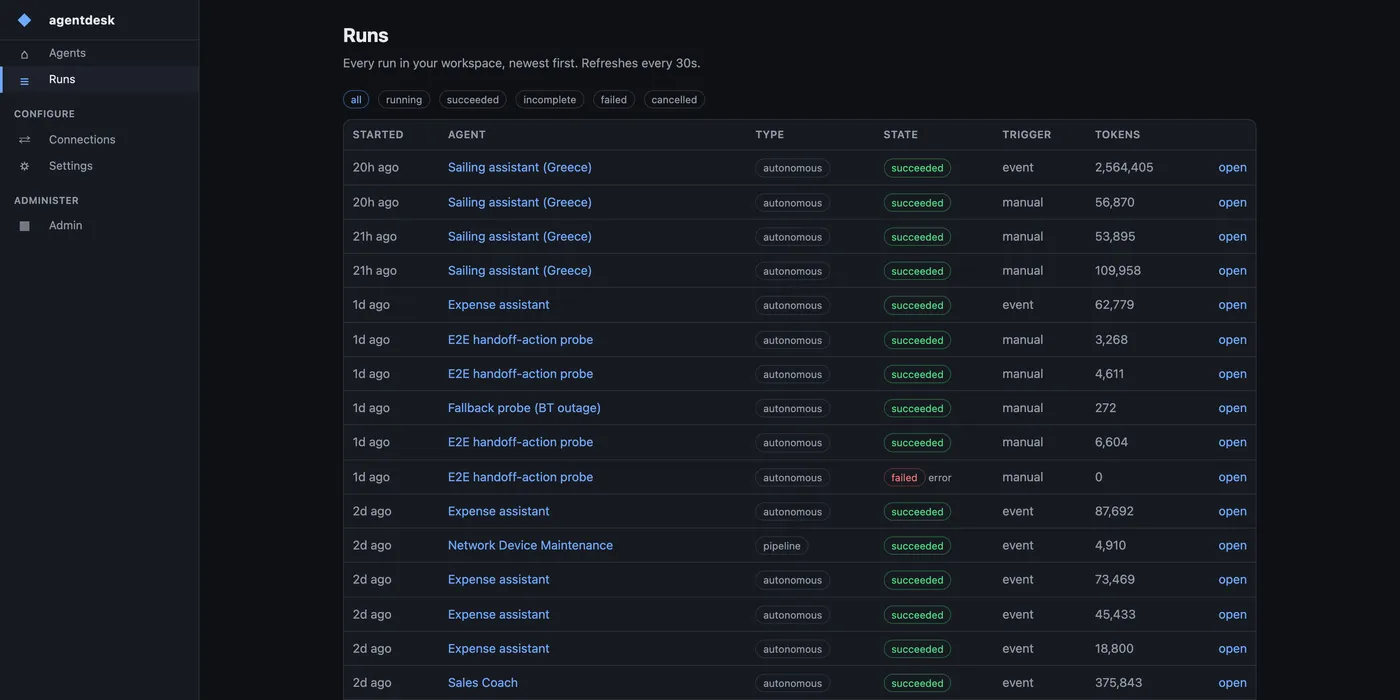1400x700 pixels.
Task: Click succeeded badge in Sales Coach row
Action: coord(917,683)
